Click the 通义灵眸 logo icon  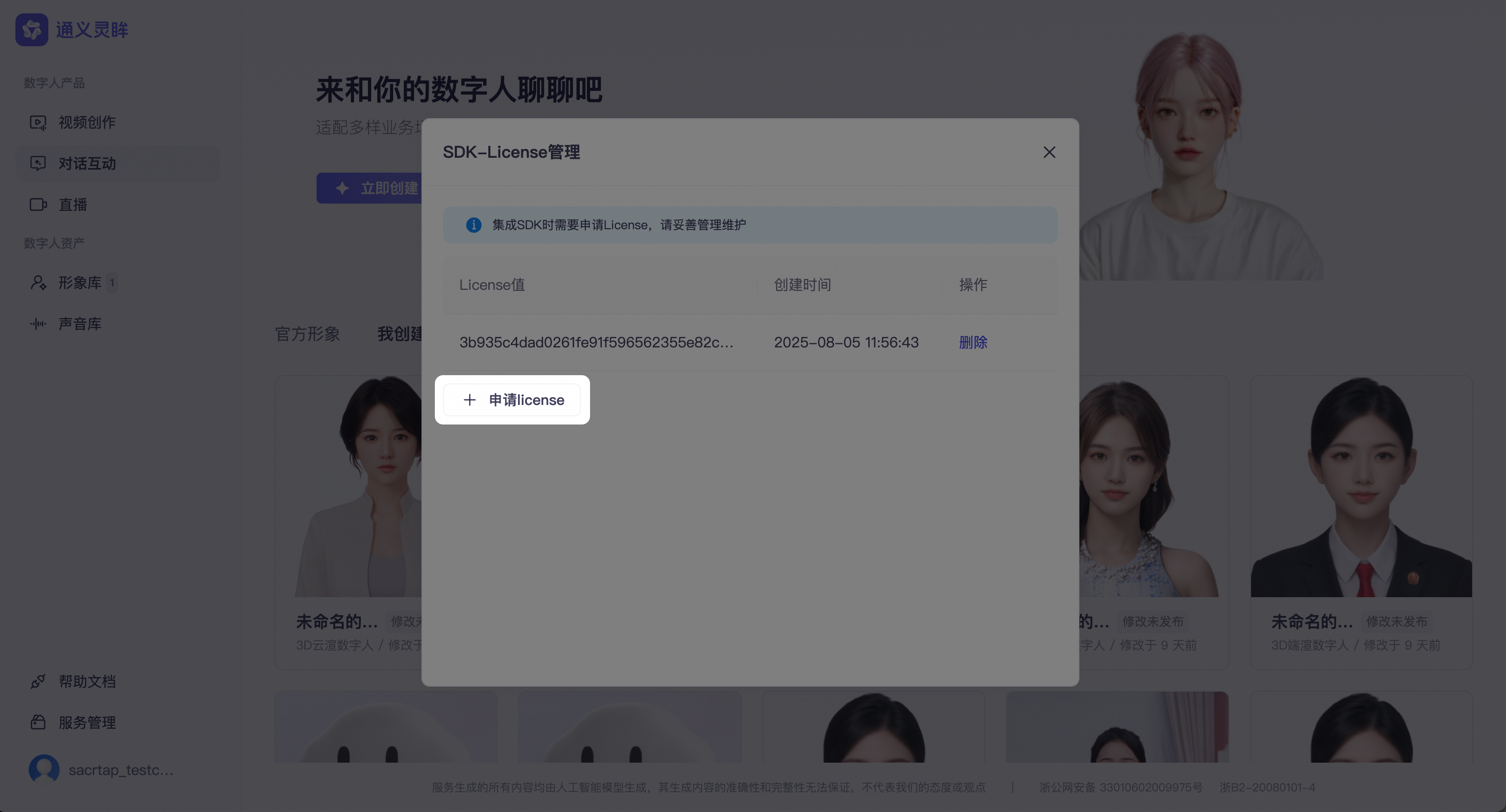click(31, 30)
